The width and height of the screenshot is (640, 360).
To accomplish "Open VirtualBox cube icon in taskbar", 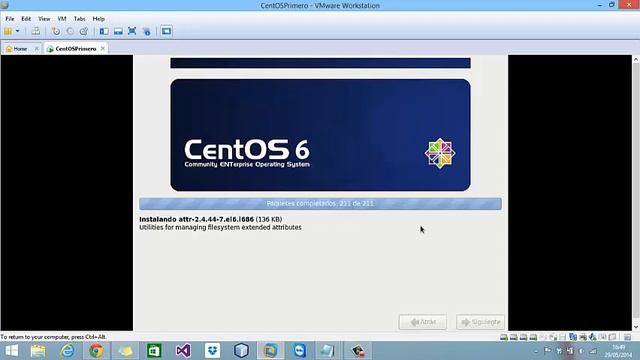I will coord(241,351).
